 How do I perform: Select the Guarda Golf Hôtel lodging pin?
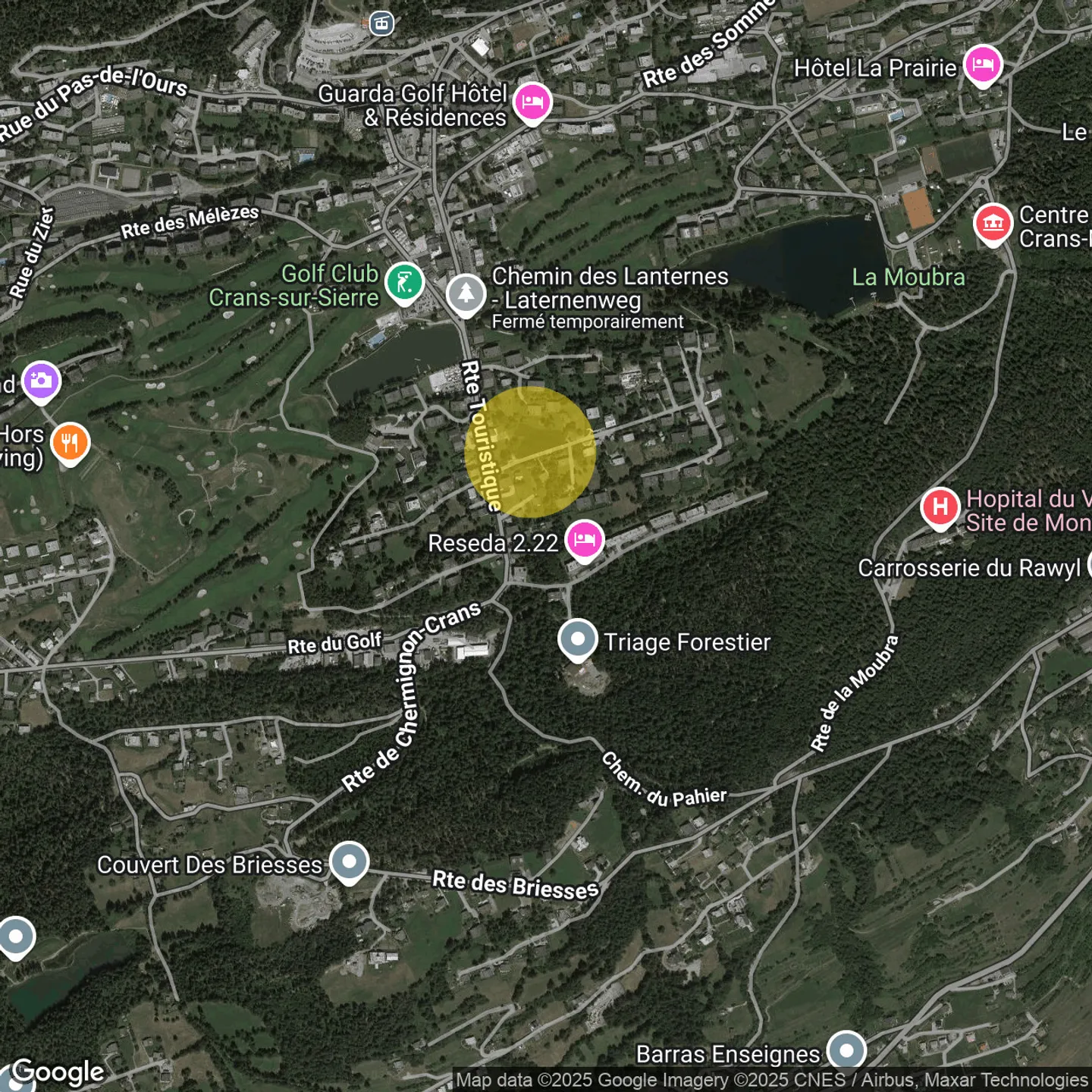[x=532, y=102]
